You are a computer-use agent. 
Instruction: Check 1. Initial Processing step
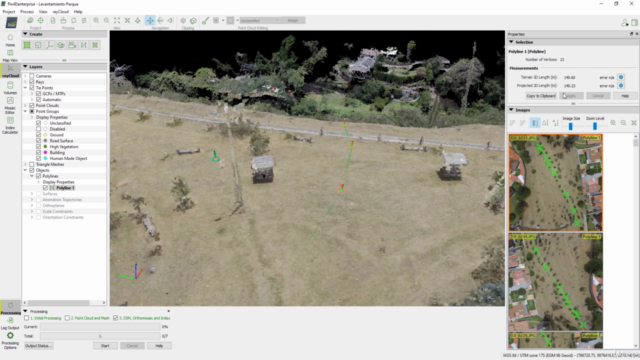tap(27, 318)
